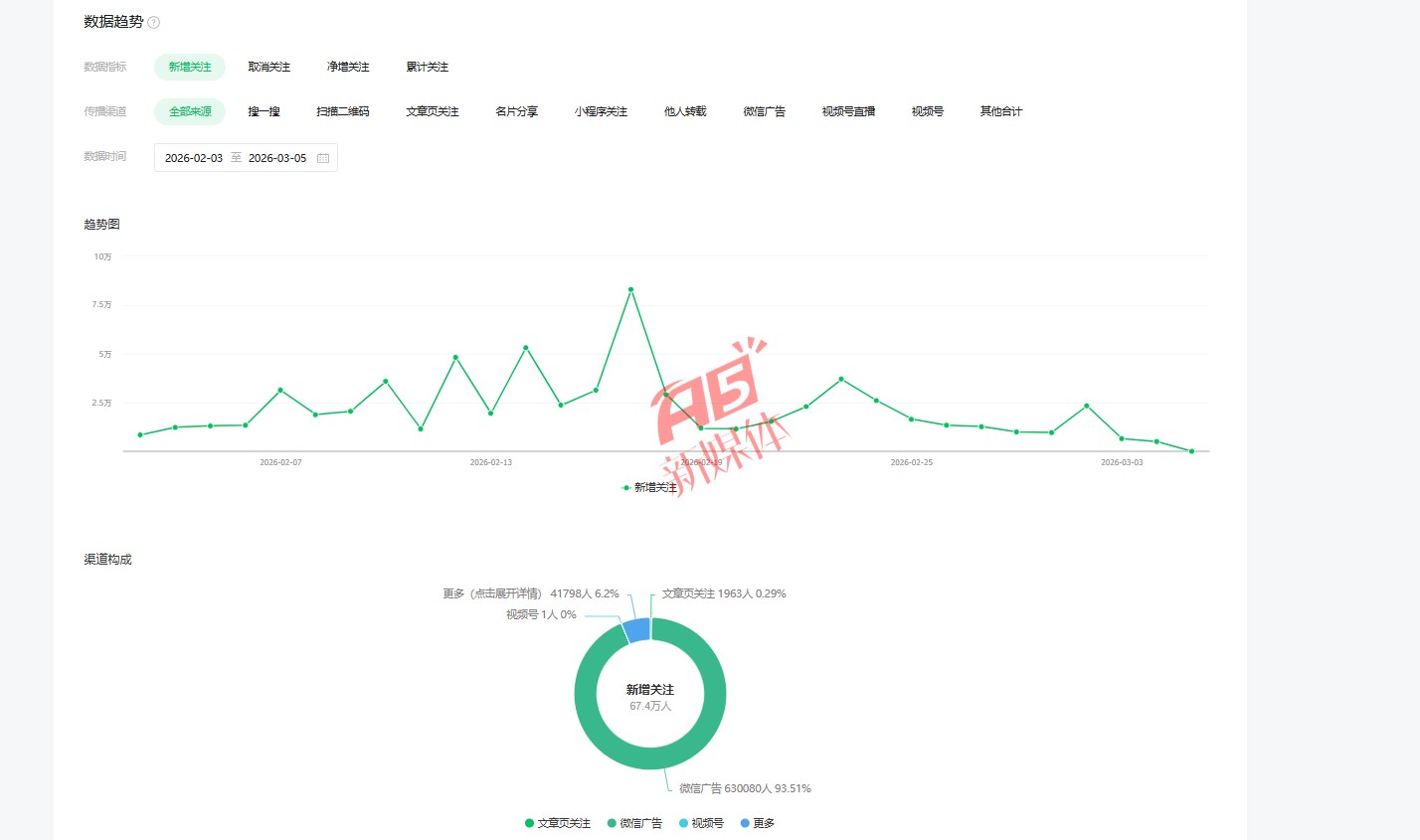Toggle 更多 legend in pie chart
Viewport: 1420px width, 840px height.
(758, 823)
